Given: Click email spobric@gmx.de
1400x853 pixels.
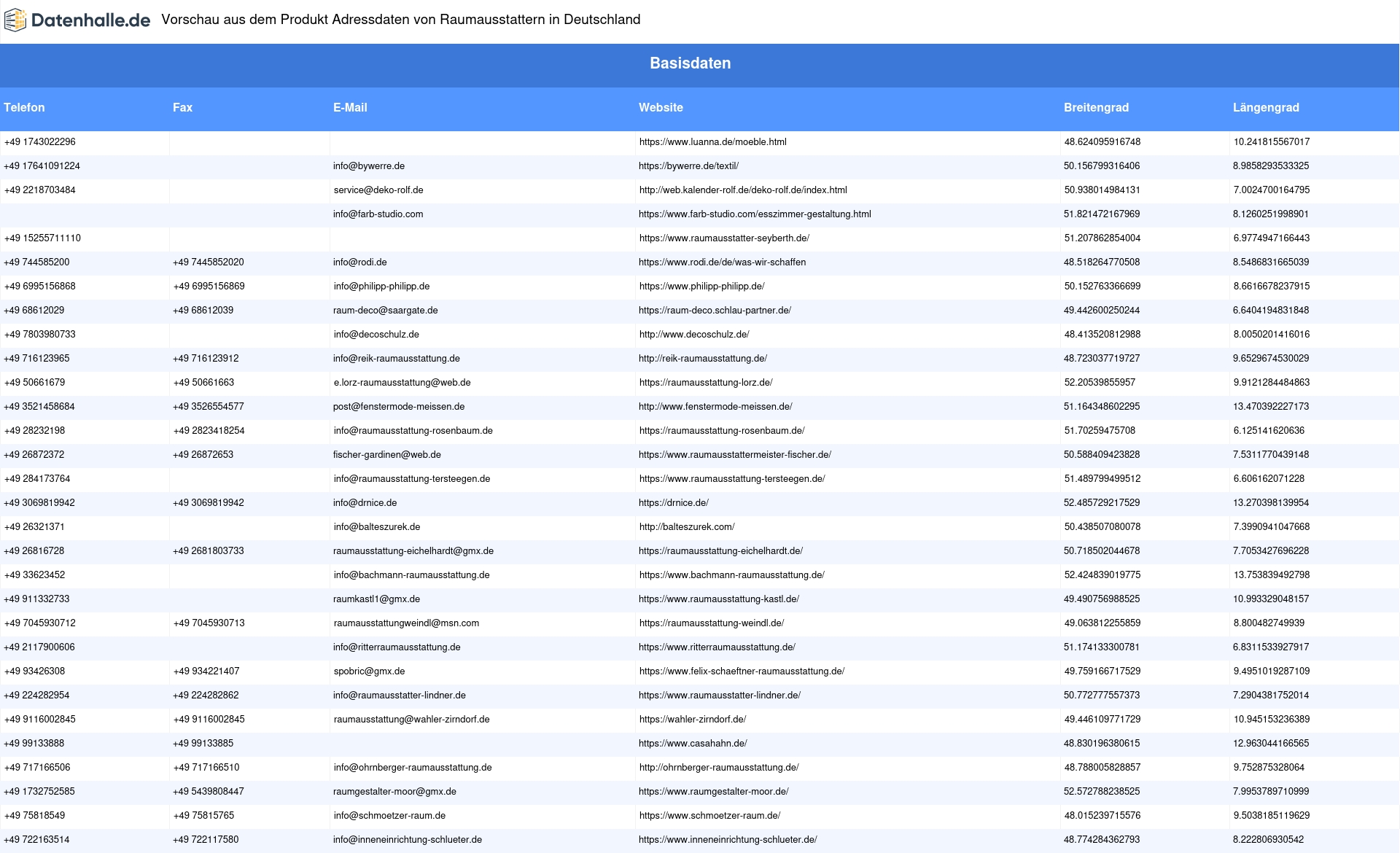Looking at the screenshot, I should click(369, 671).
